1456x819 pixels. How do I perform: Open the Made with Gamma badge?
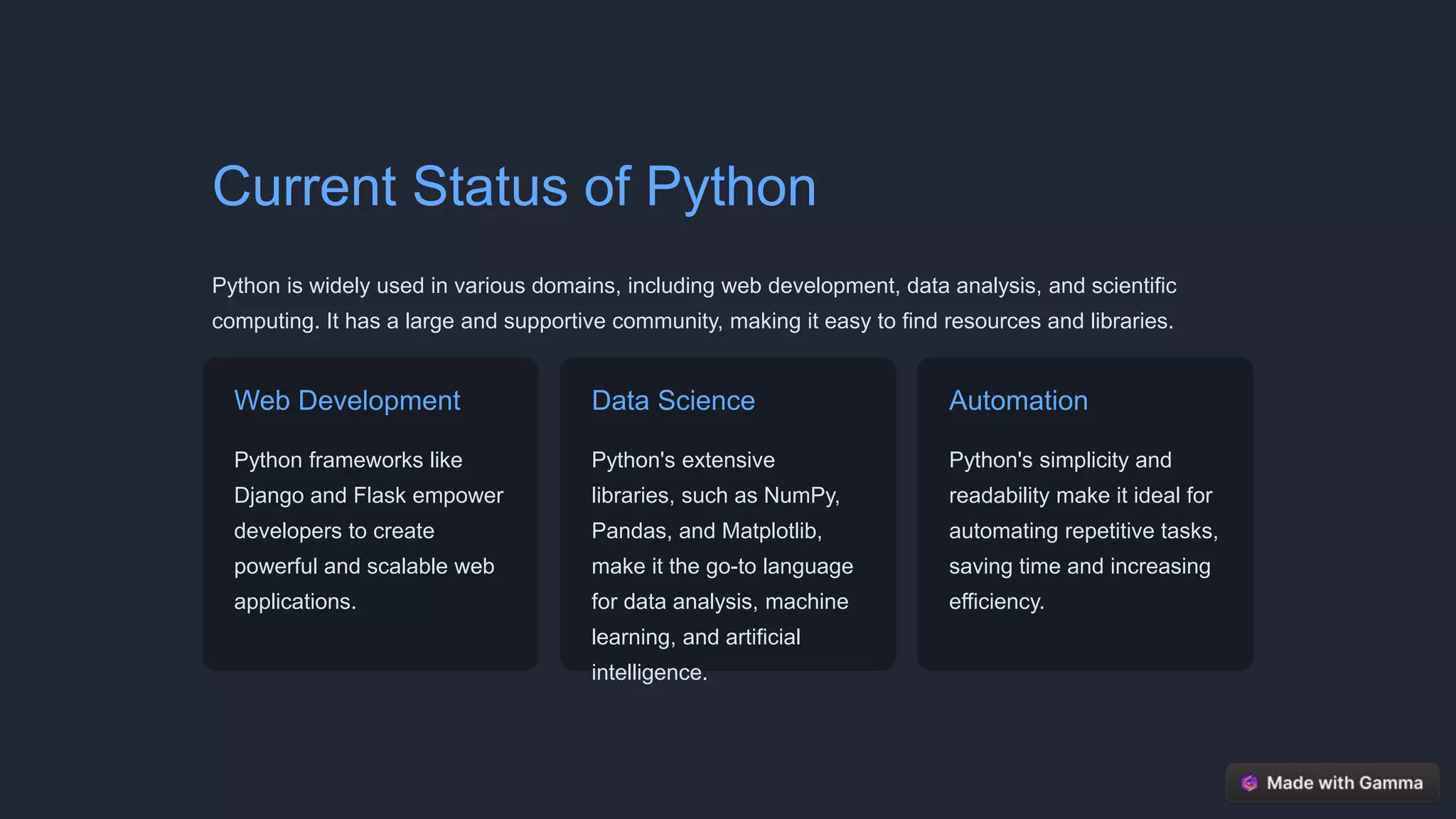1332,783
